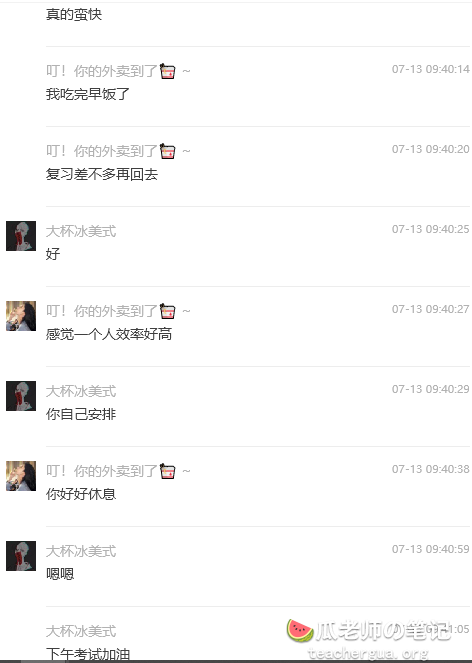Click message text 复习差不多再回去

pos(102,174)
